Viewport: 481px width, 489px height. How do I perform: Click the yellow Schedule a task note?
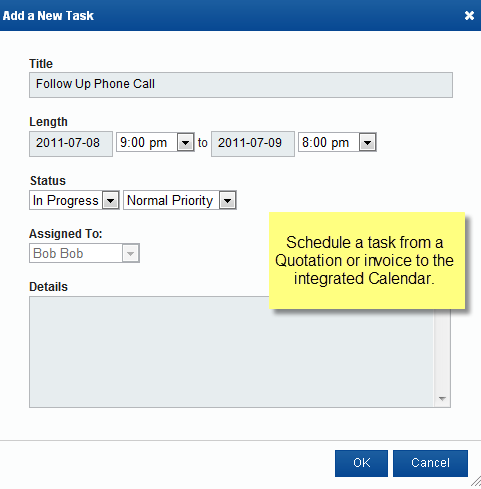367,260
